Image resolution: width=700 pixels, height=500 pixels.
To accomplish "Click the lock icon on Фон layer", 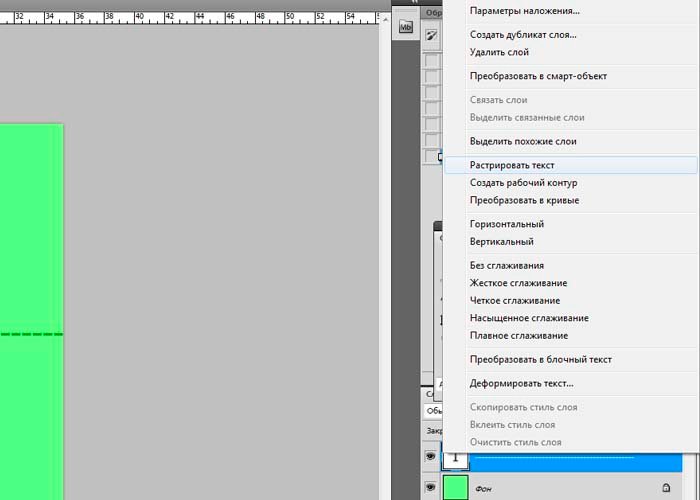I will click(x=666, y=488).
